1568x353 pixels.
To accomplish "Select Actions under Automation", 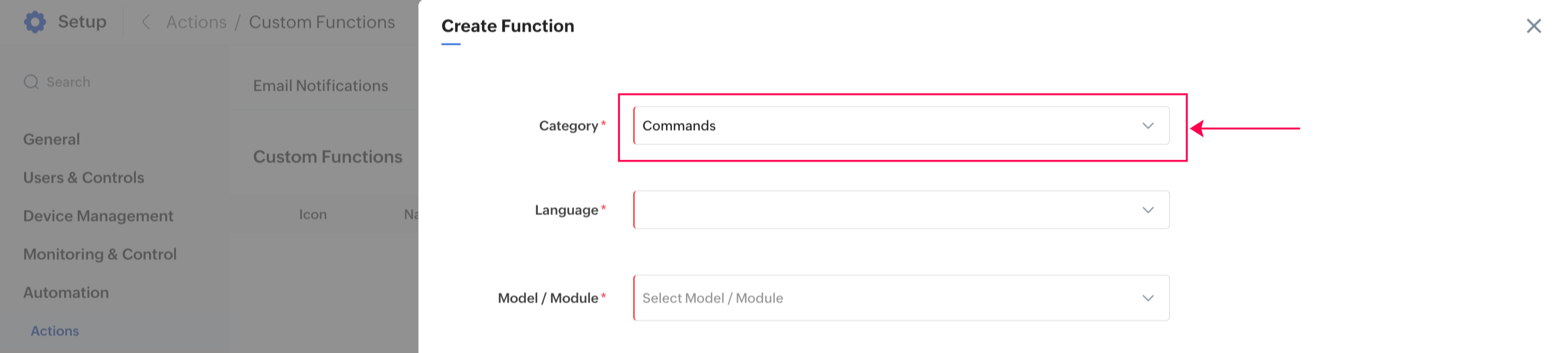I will pyautogui.click(x=55, y=331).
